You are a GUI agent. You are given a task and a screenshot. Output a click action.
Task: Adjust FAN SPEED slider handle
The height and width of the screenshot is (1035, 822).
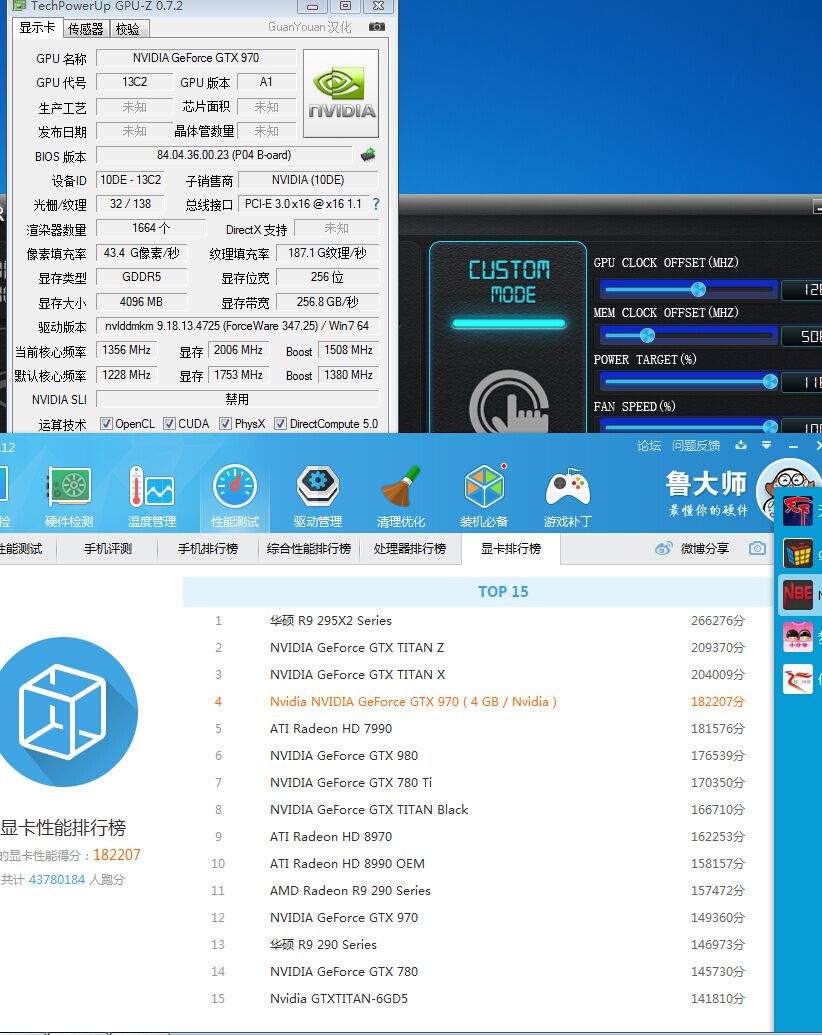point(770,427)
